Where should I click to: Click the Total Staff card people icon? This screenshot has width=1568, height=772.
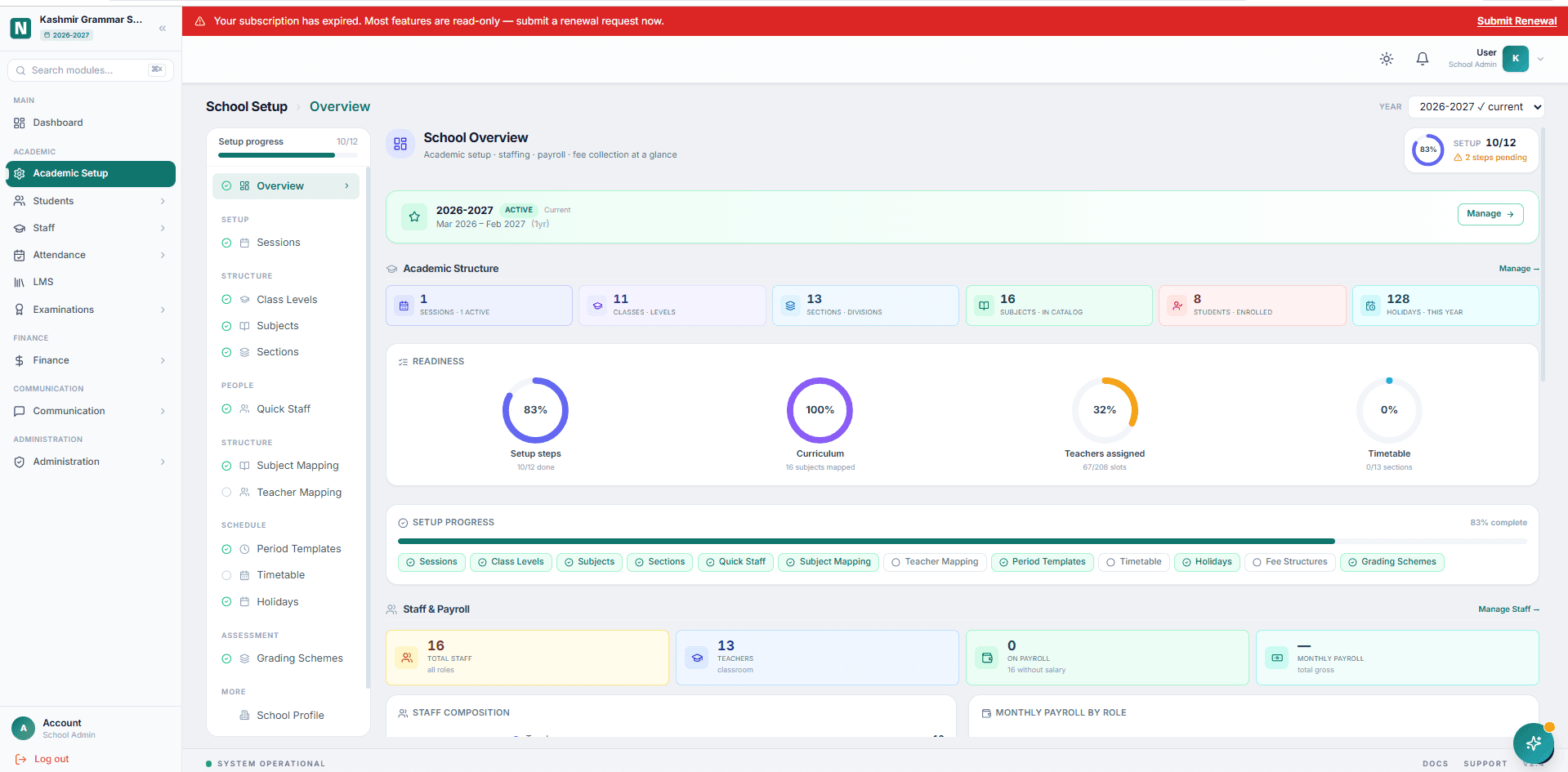[407, 658]
